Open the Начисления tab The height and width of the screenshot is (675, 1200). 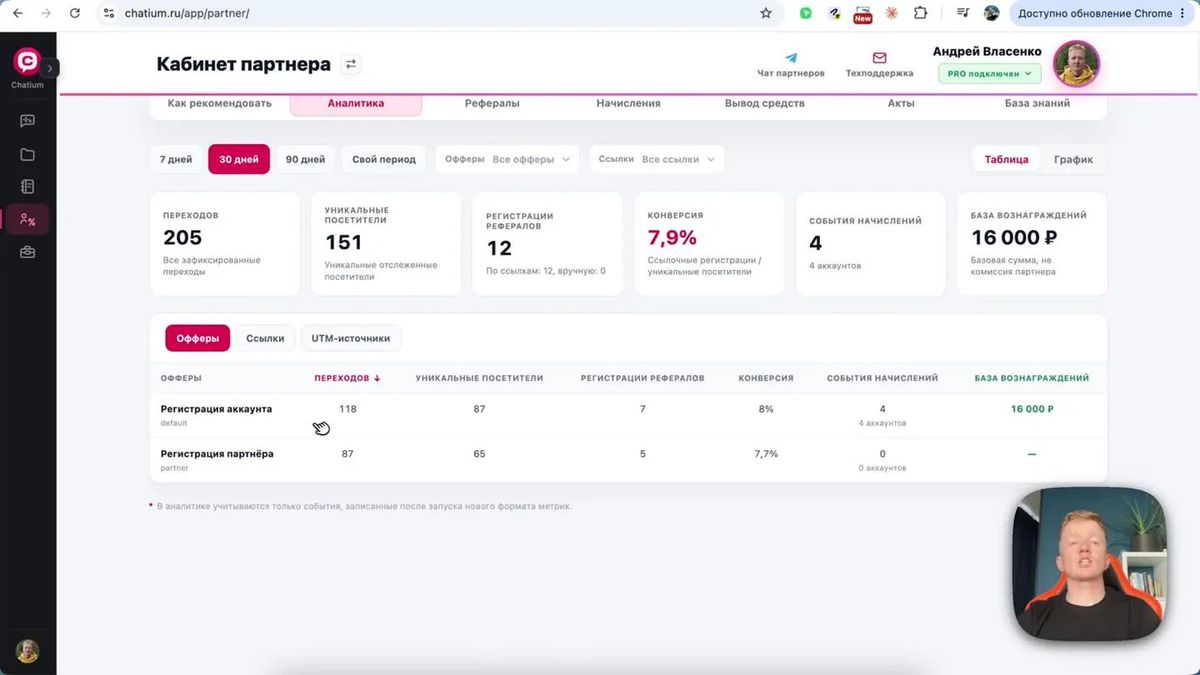click(628, 103)
